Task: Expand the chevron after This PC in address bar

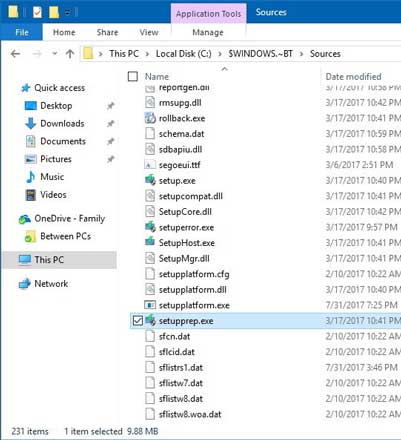Action: [x=147, y=54]
